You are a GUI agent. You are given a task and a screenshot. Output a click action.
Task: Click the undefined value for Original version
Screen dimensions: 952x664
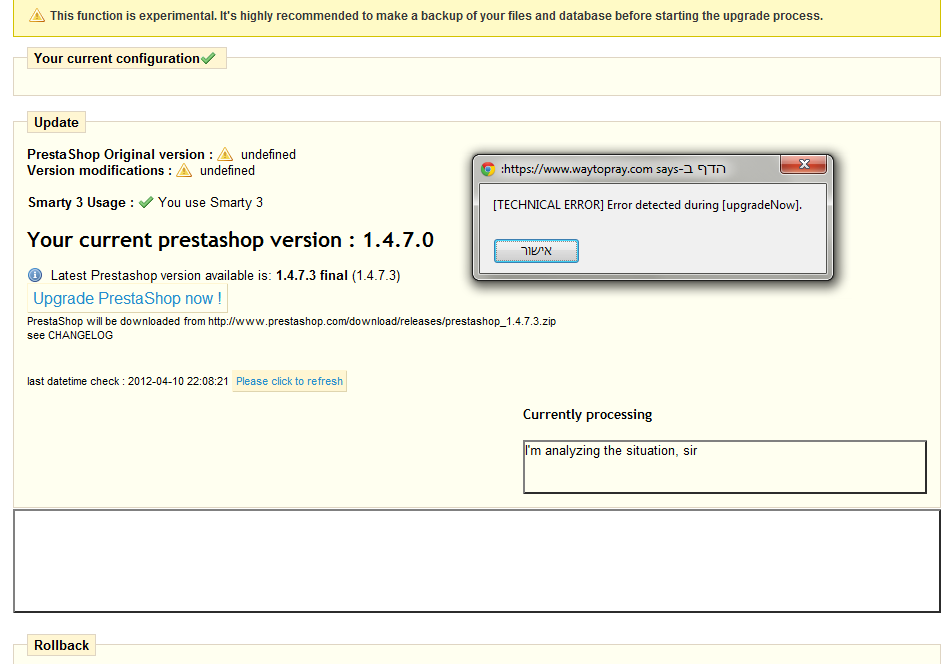pyautogui.click(x=268, y=154)
